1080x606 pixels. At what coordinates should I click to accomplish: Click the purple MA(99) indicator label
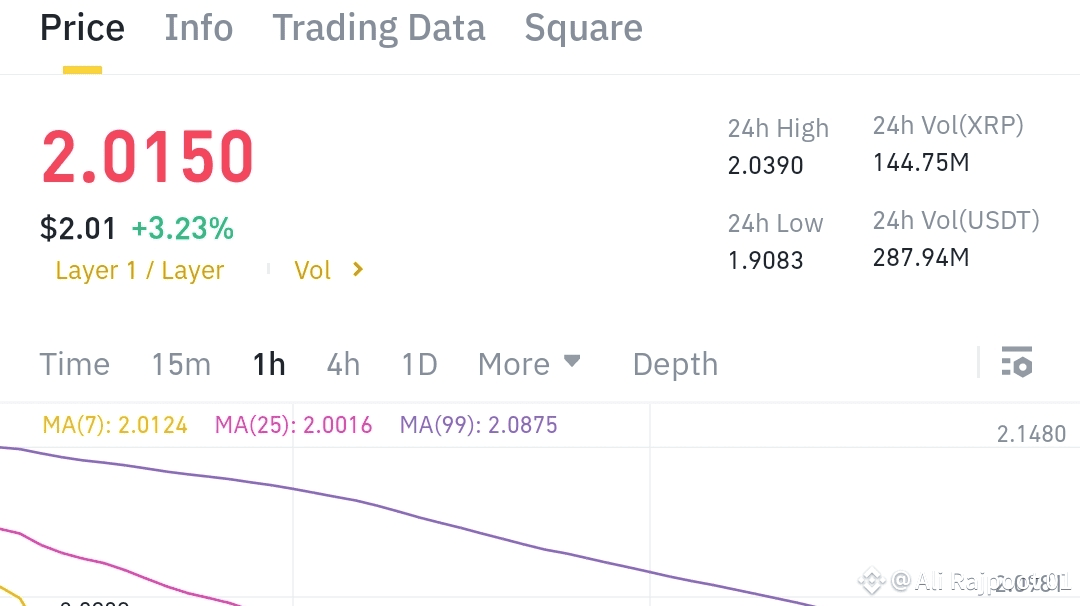tap(478, 425)
